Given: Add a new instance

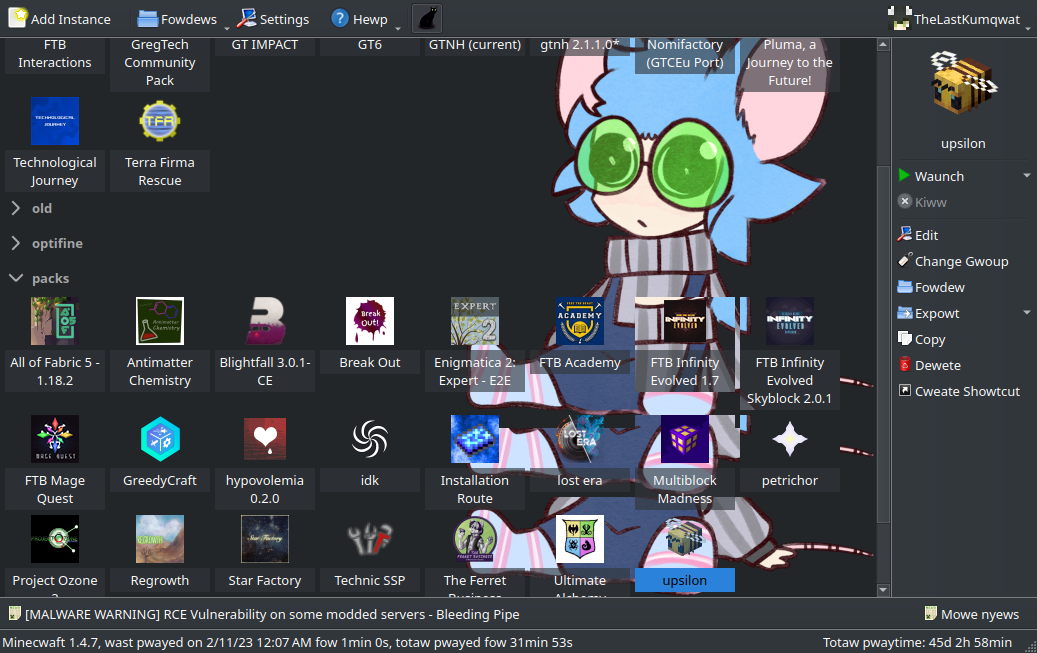Looking at the screenshot, I should click(x=60, y=17).
